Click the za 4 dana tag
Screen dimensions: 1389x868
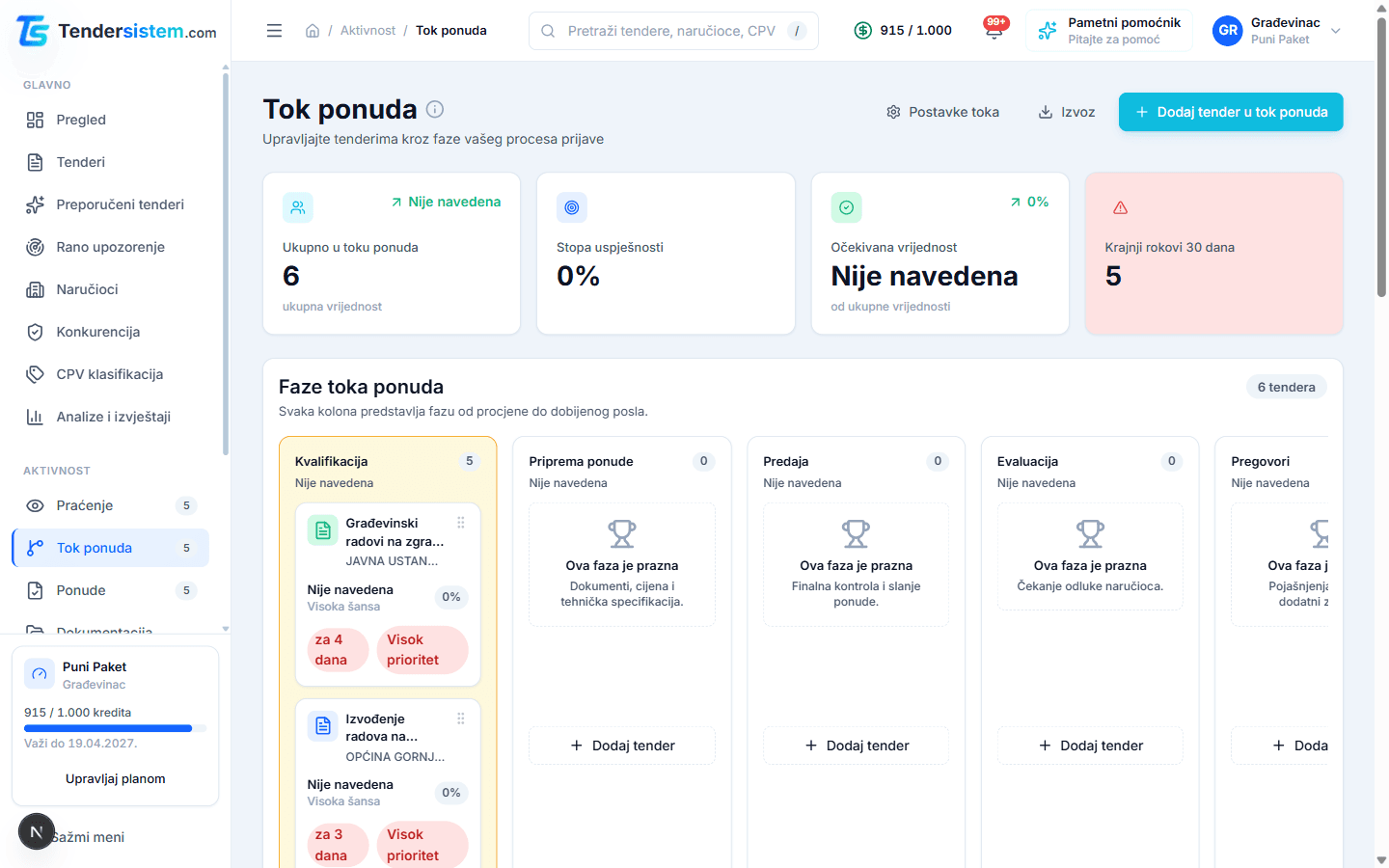tap(338, 650)
